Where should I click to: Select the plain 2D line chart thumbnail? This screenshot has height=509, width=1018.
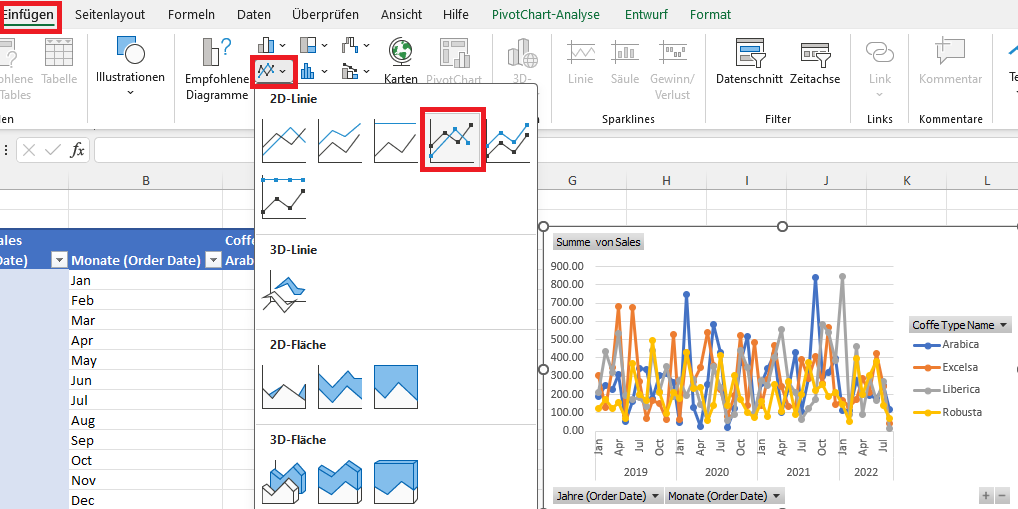[x=284, y=140]
